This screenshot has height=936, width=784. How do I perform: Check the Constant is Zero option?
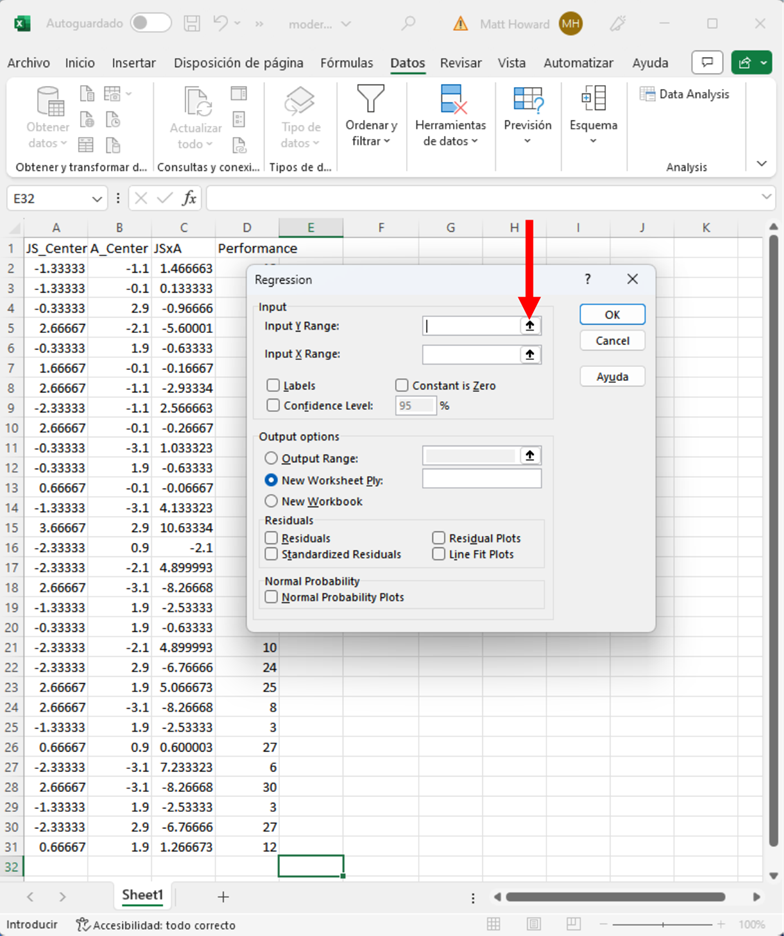tap(402, 386)
